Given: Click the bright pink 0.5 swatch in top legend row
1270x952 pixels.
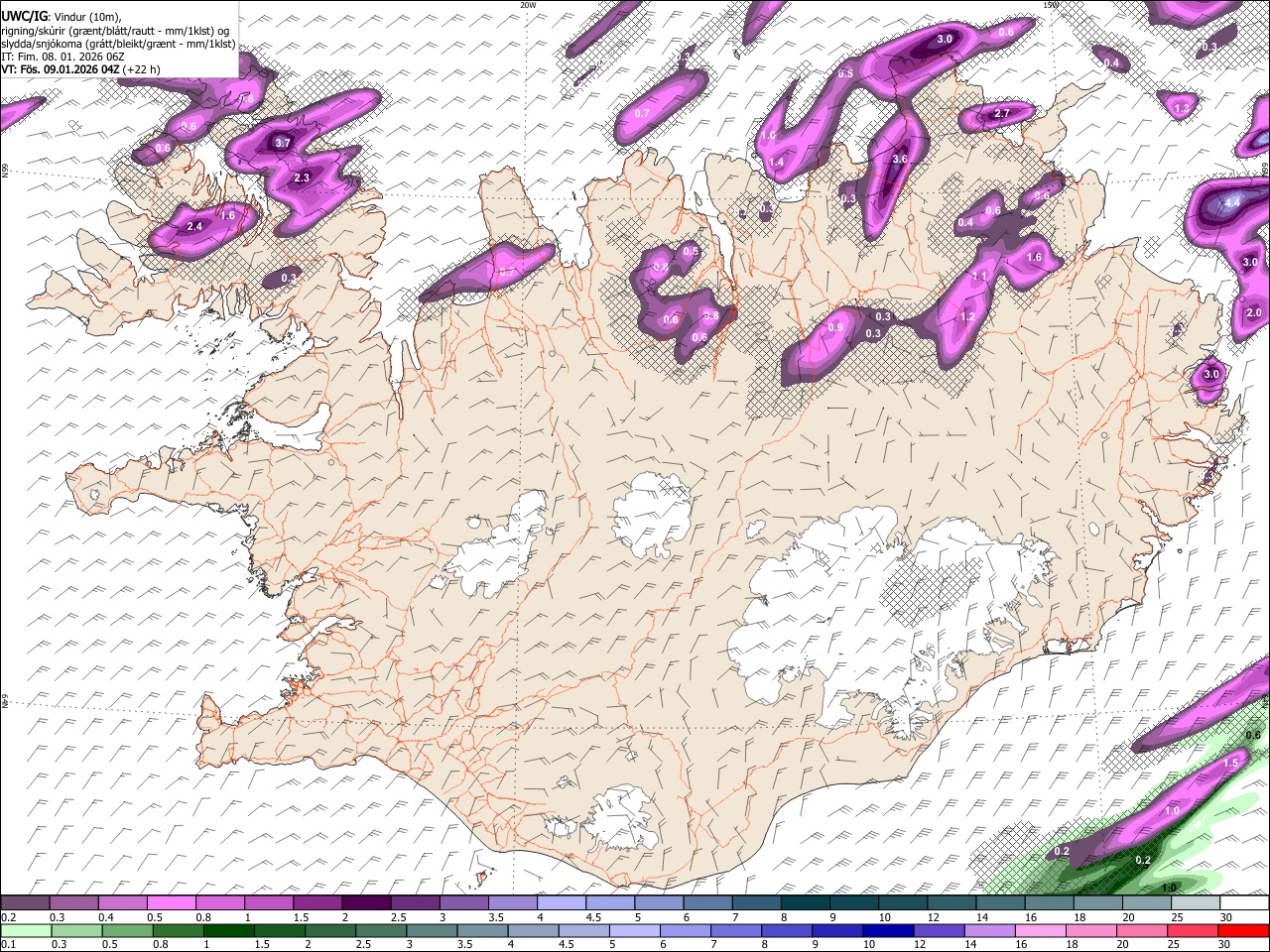Looking at the screenshot, I should point(172,903).
